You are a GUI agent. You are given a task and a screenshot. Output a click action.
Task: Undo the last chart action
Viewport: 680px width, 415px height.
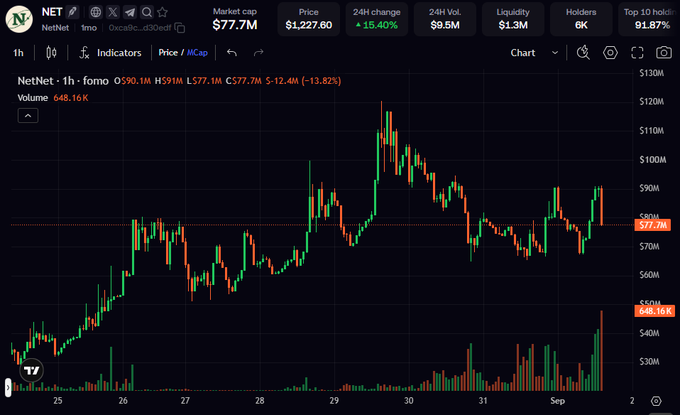coord(232,53)
